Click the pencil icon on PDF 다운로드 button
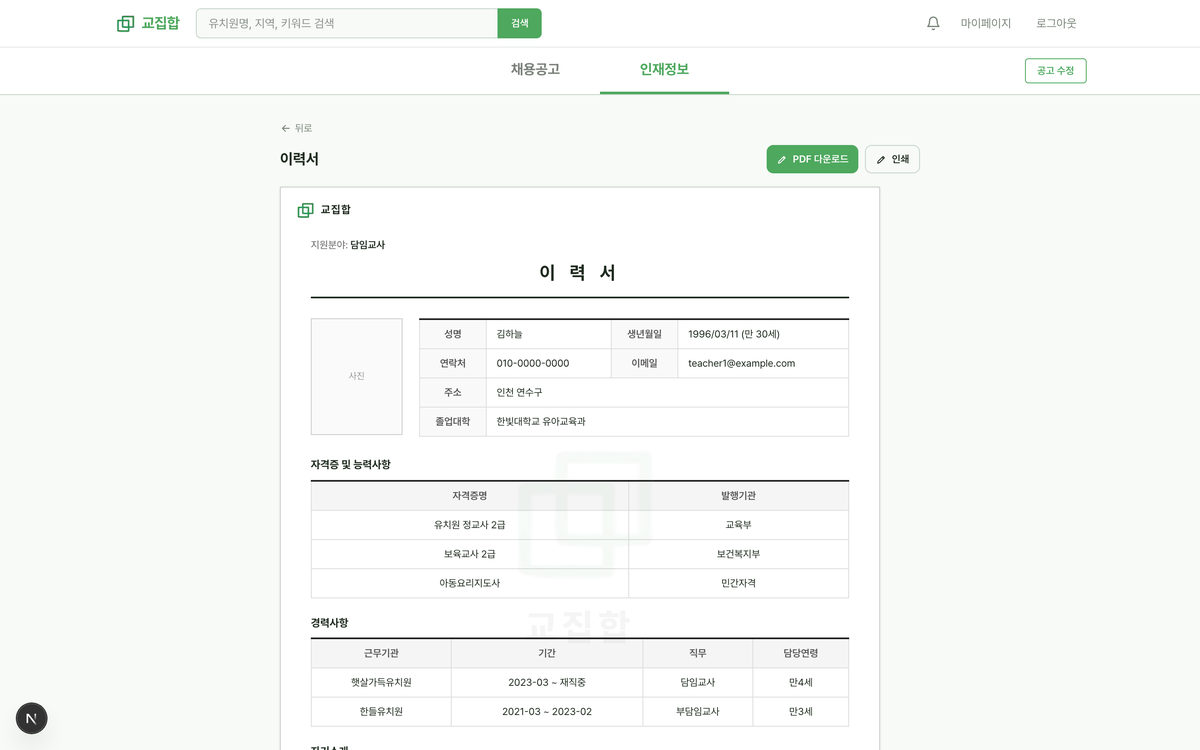 tap(782, 159)
